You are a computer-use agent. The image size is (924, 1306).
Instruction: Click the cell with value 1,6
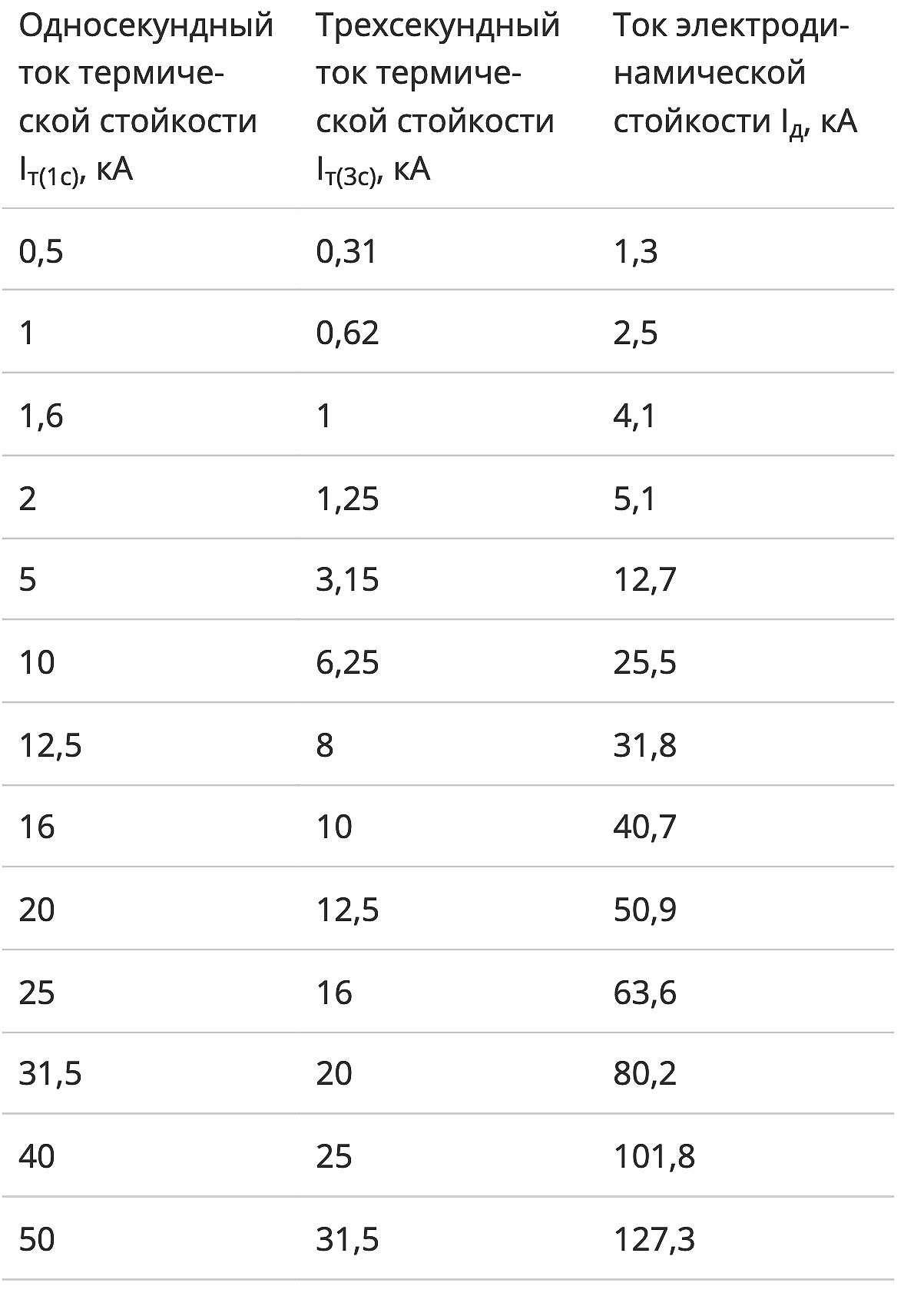tap(41, 416)
